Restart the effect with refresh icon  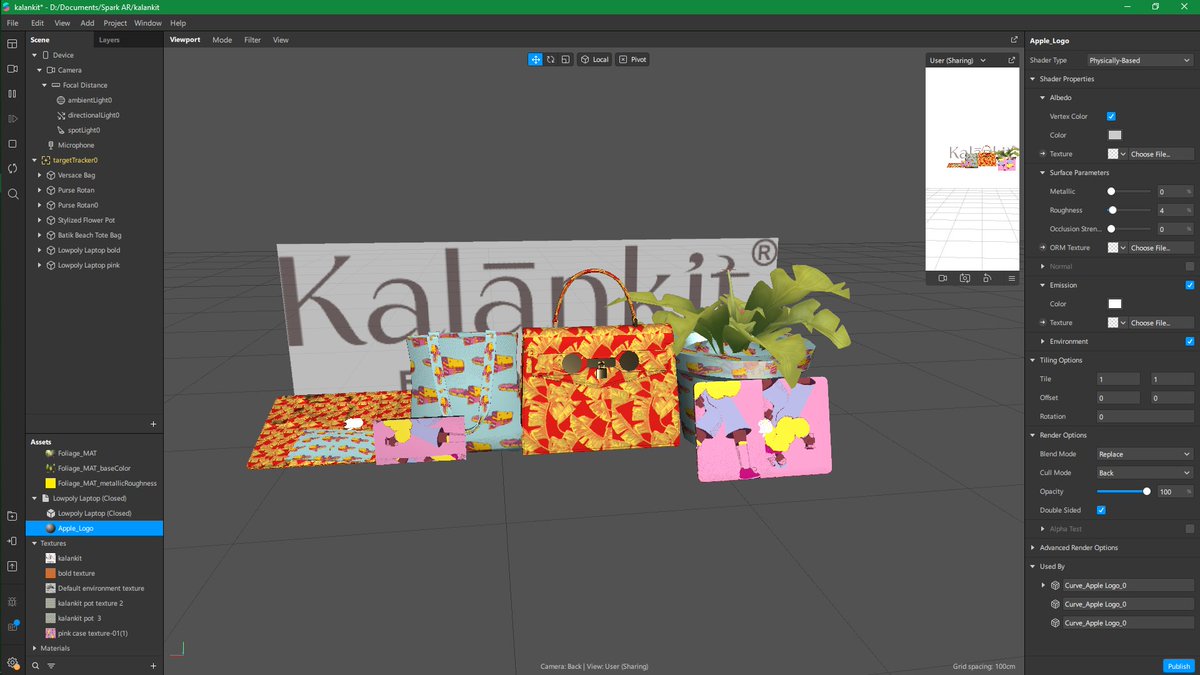(x=13, y=169)
